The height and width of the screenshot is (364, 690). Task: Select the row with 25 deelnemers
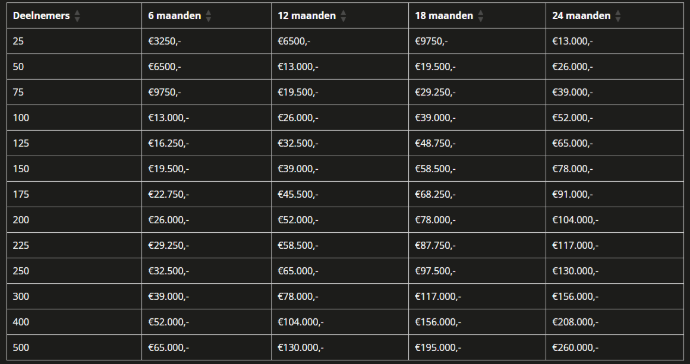coord(345,41)
